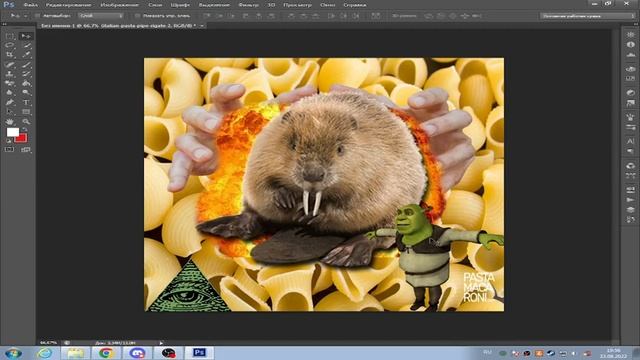Open the tool preset picker arrow
Image resolution: width=640 pixels, height=360 pixels.
[25, 16]
